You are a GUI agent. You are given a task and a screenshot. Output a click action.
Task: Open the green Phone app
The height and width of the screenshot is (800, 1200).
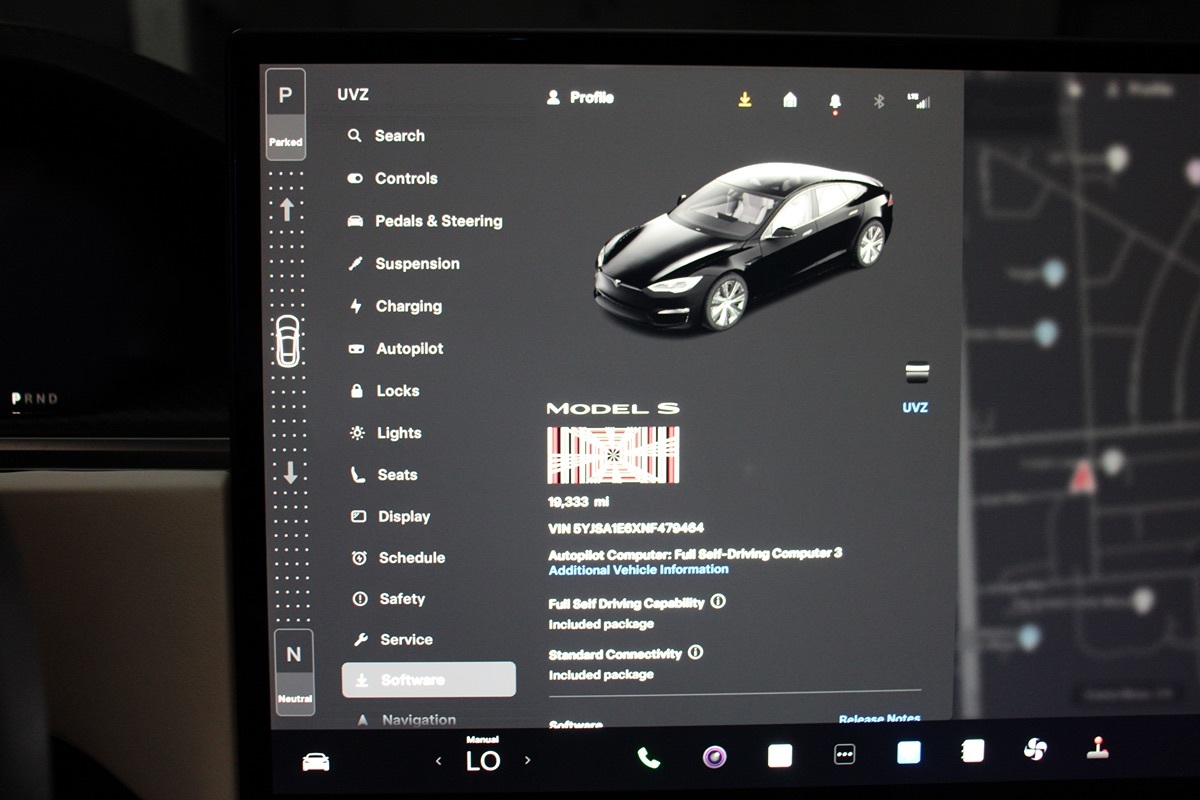coord(649,758)
